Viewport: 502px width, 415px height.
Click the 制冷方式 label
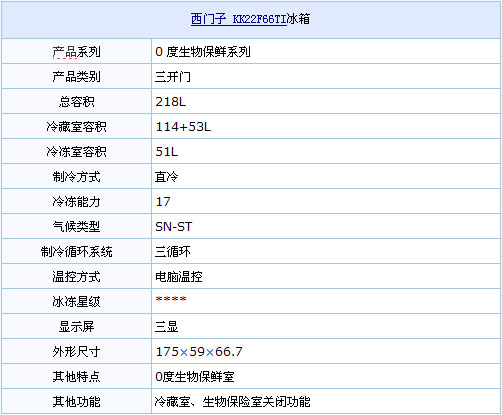click(76, 177)
